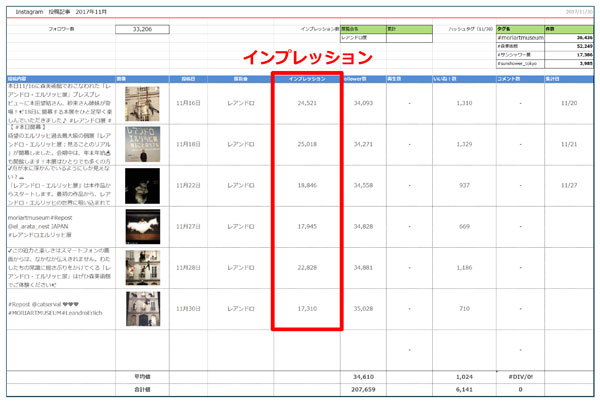Viewport: 600px width, 402px height.
Task: Open the thumbnail image for the 11月18日 post
Action: pos(142,143)
